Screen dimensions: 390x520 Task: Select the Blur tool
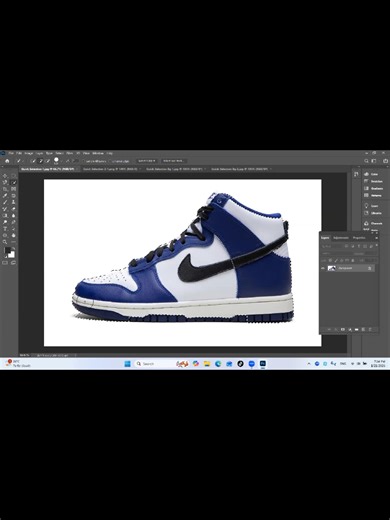tap(14, 215)
